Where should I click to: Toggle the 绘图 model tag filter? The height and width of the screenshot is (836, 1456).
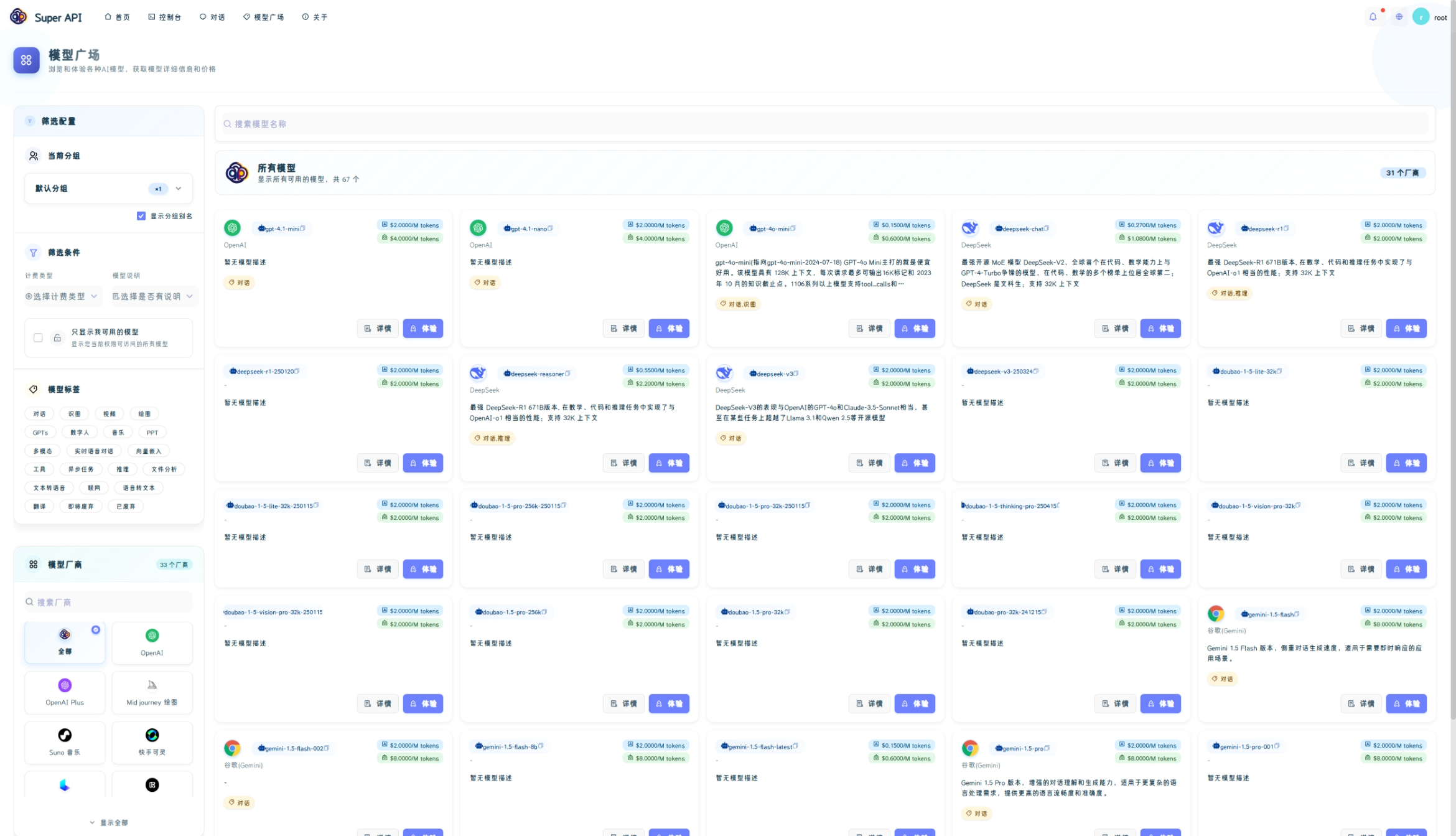coord(144,414)
